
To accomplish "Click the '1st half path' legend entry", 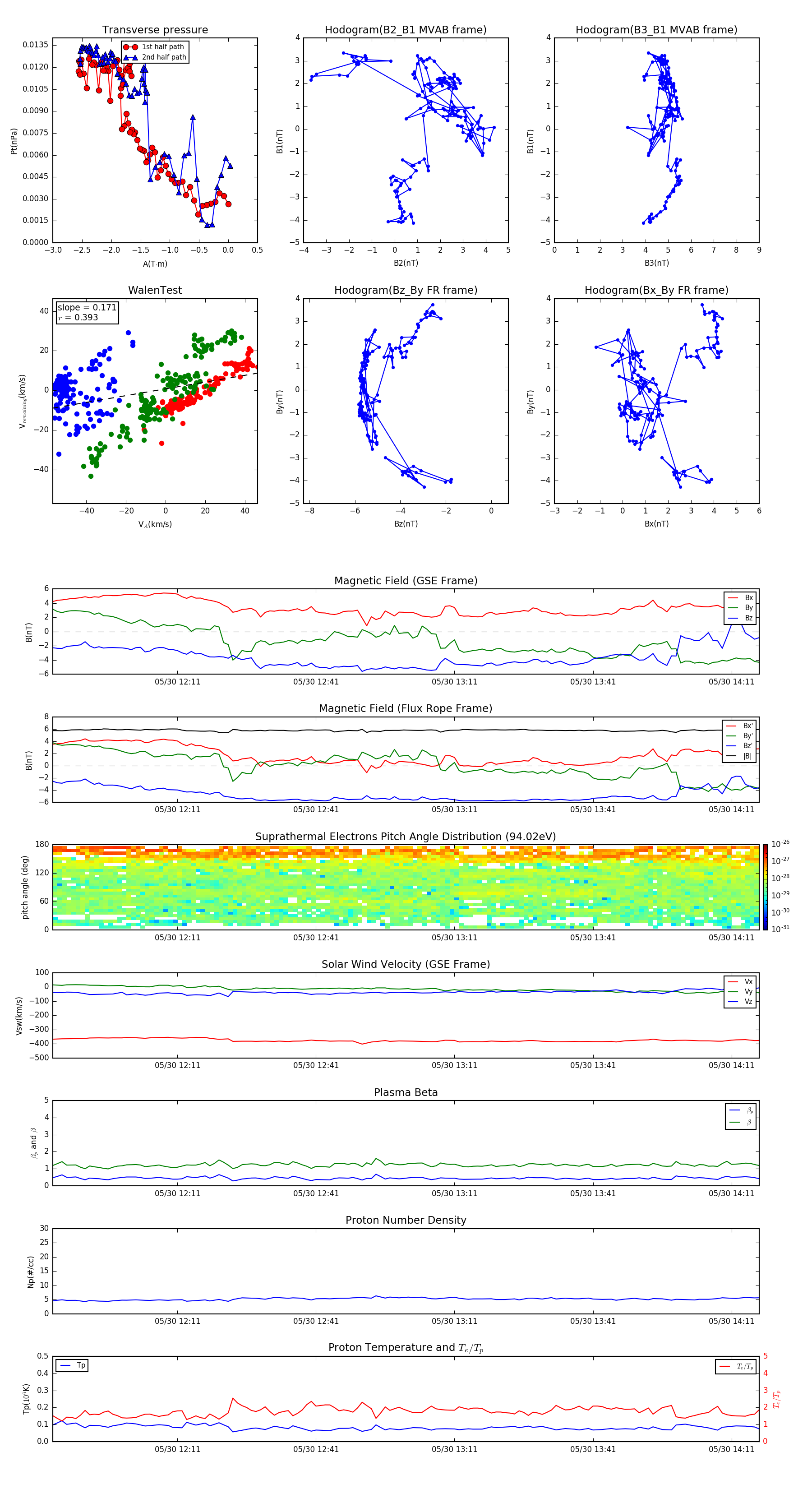I will (154, 47).
